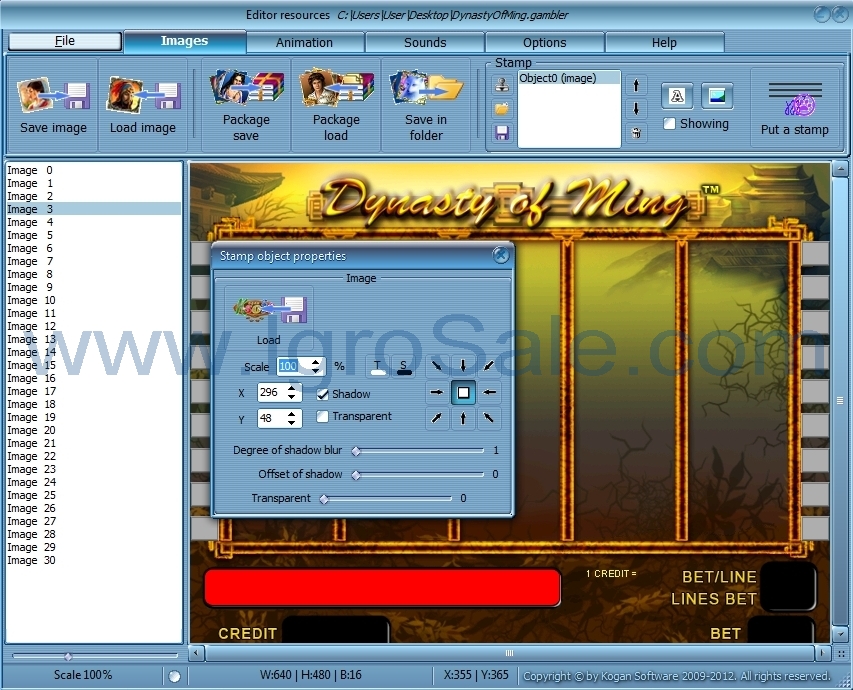Uncheck the Shadow checkbox
Image resolution: width=853 pixels, height=690 pixels.
point(323,394)
